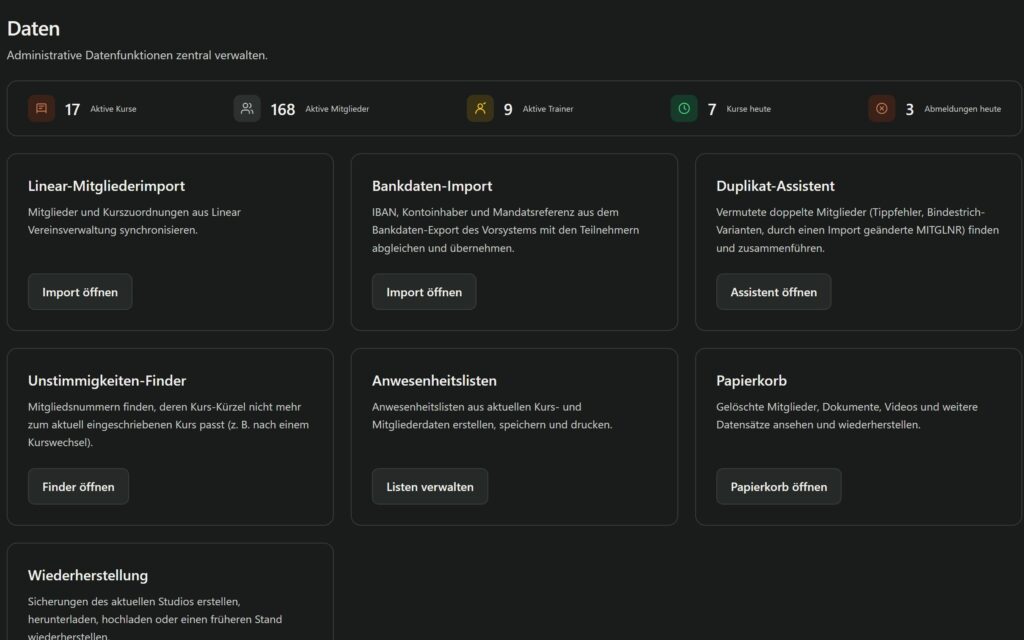Screen dimensions: 1024x640
Task: Click the Papierkorb card title
Action: pos(751,381)
